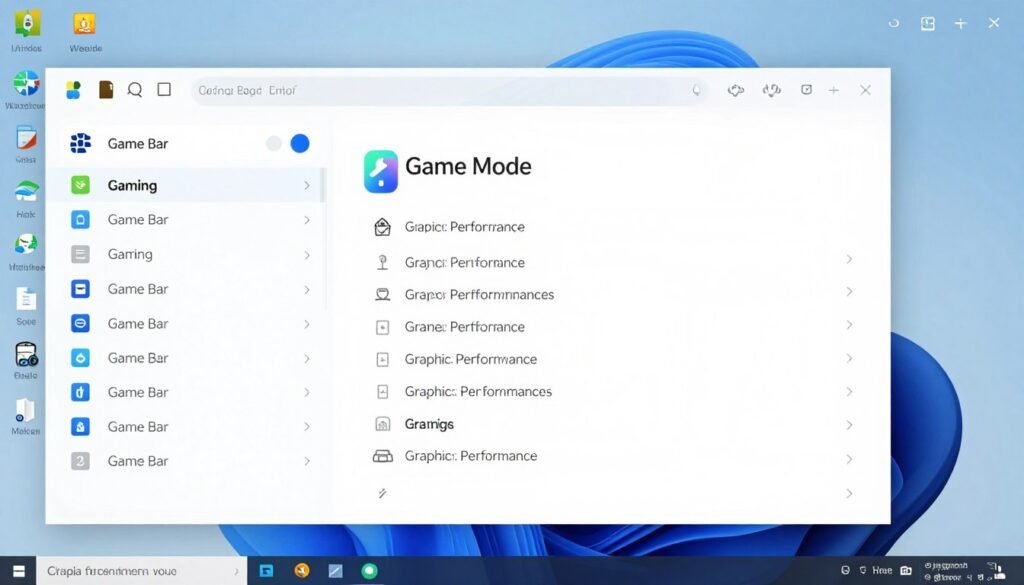
Task: Click the microphone icon inside the search field
Action: pos(697,91)
